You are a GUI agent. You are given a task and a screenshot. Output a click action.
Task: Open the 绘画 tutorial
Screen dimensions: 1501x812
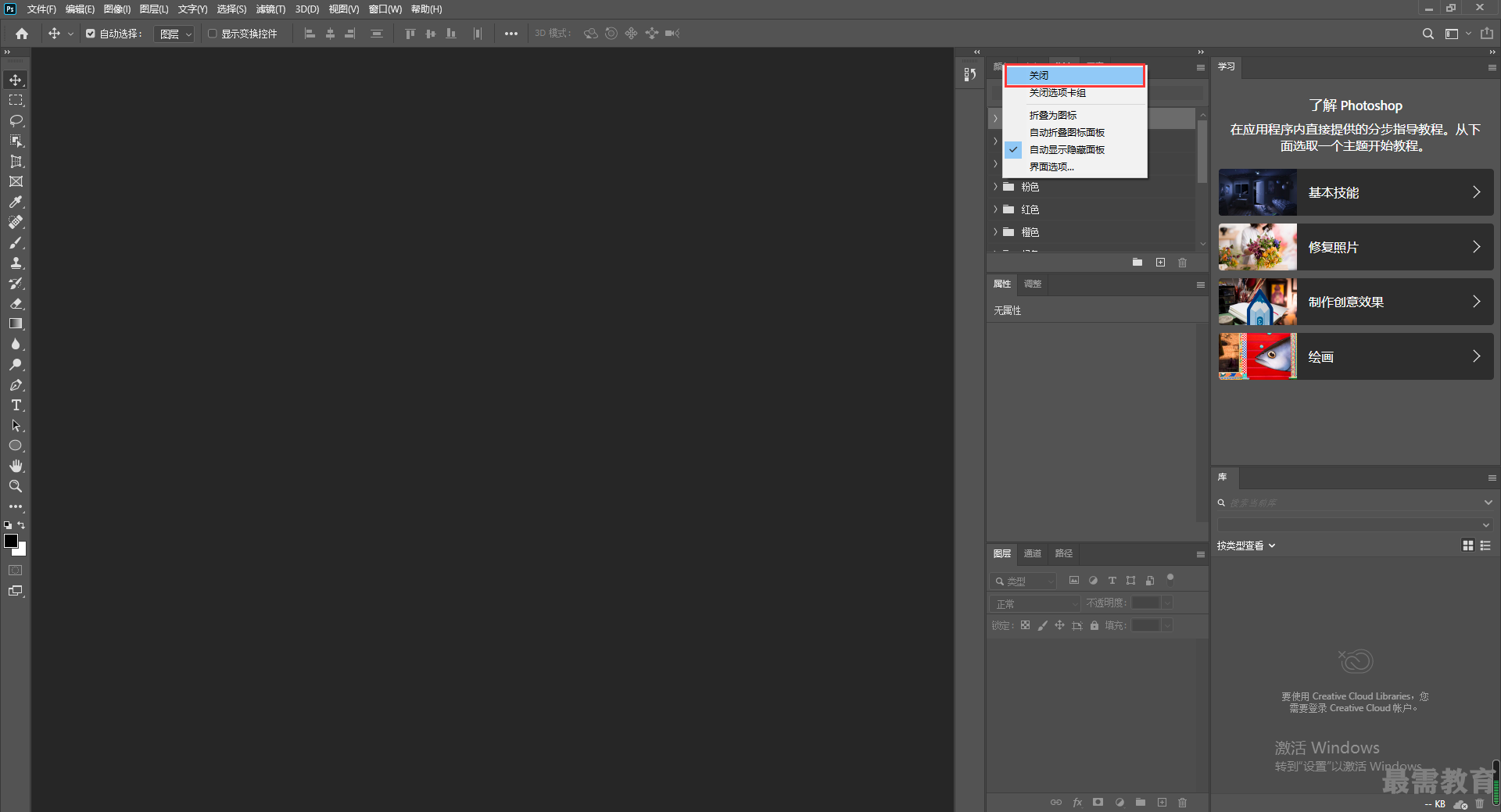point(1356,356)
